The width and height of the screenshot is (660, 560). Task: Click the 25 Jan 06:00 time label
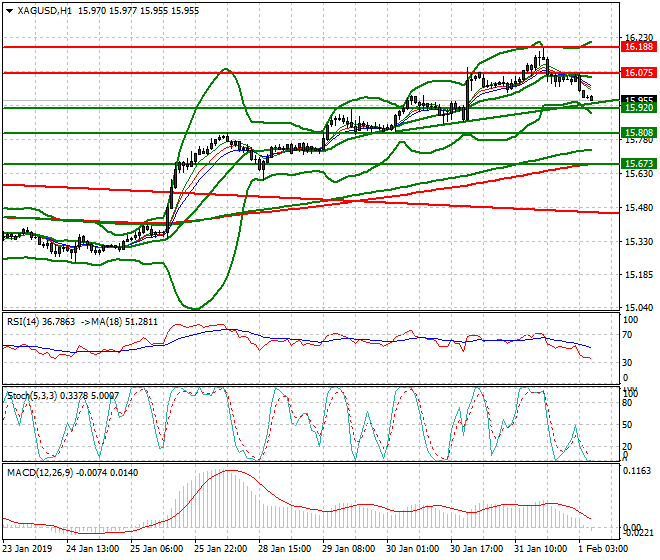(x=156, y=549)
